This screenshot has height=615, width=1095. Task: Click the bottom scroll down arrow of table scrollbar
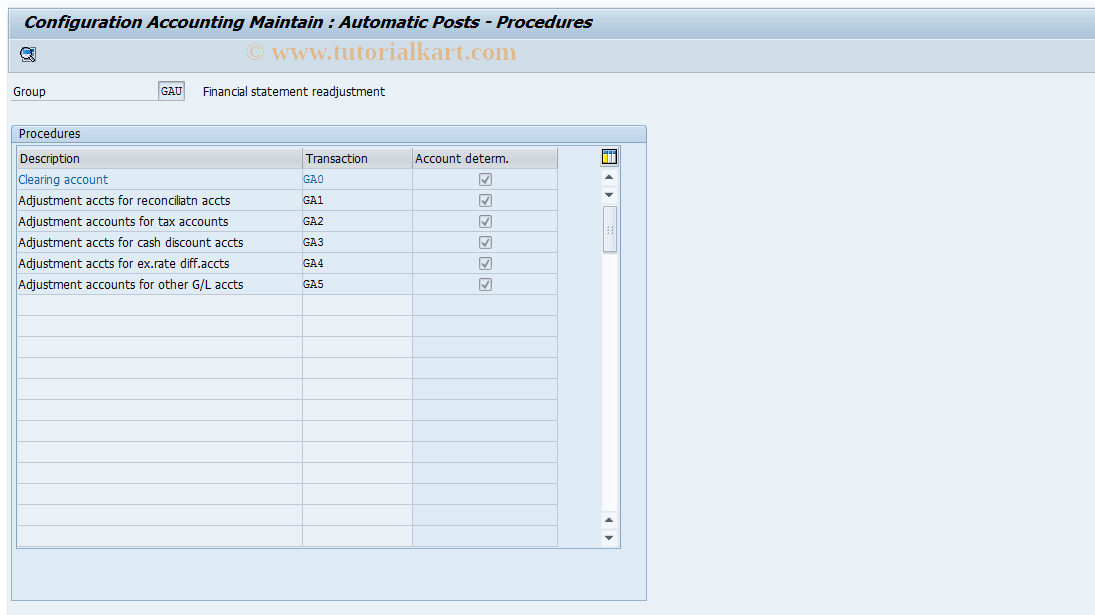pyautogui.click(x=609, y=538)
